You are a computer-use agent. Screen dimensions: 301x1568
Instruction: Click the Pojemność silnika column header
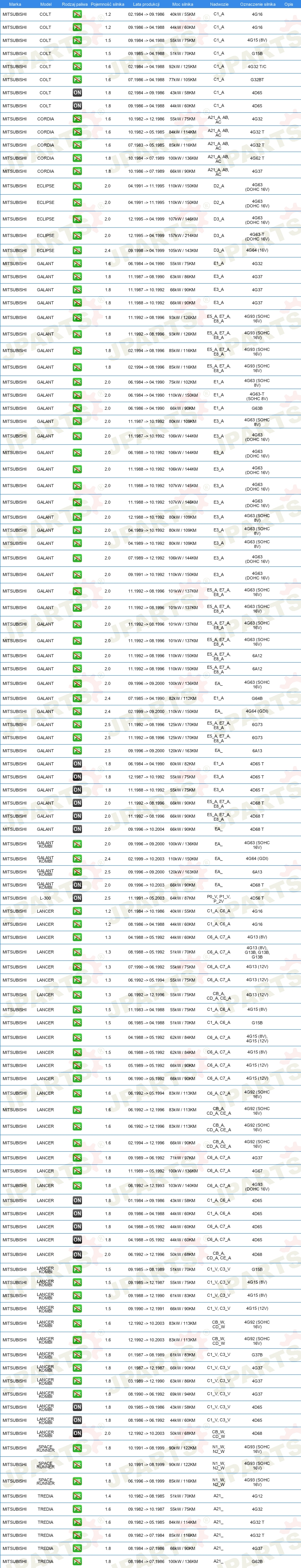[108, 4]
